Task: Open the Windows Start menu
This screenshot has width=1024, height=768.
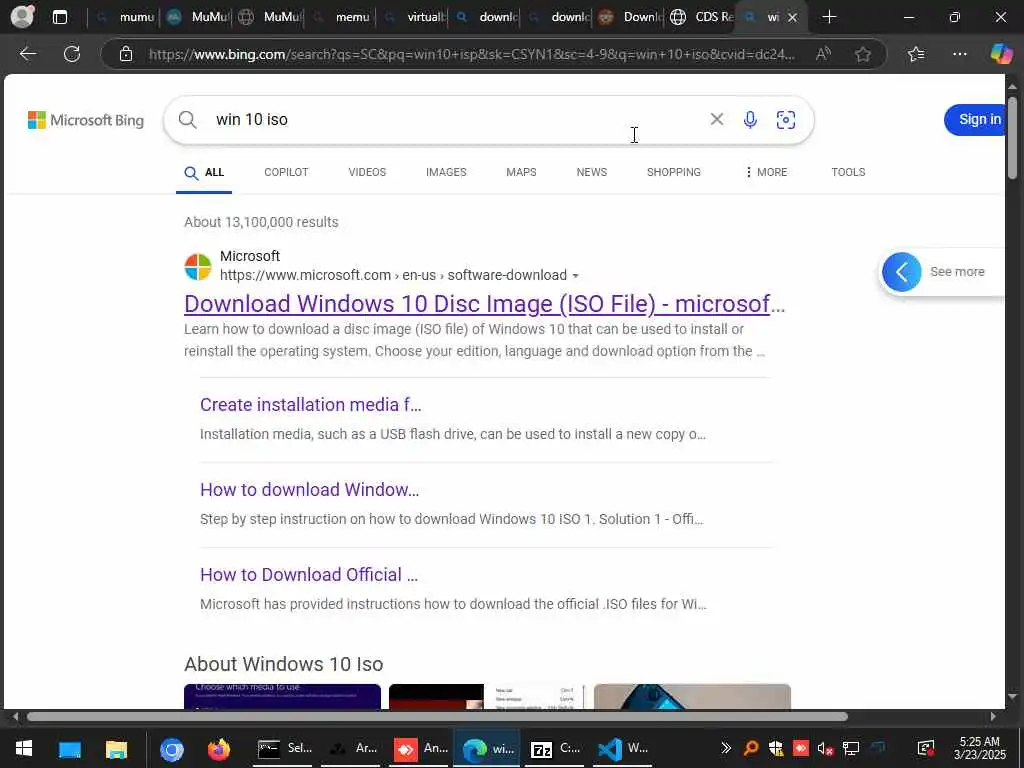Action: 24,748
